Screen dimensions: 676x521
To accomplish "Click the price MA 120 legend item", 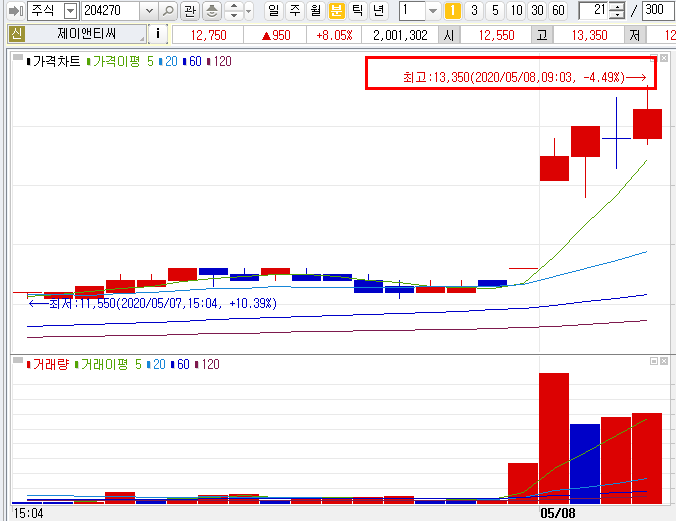I will coord(219,62).
